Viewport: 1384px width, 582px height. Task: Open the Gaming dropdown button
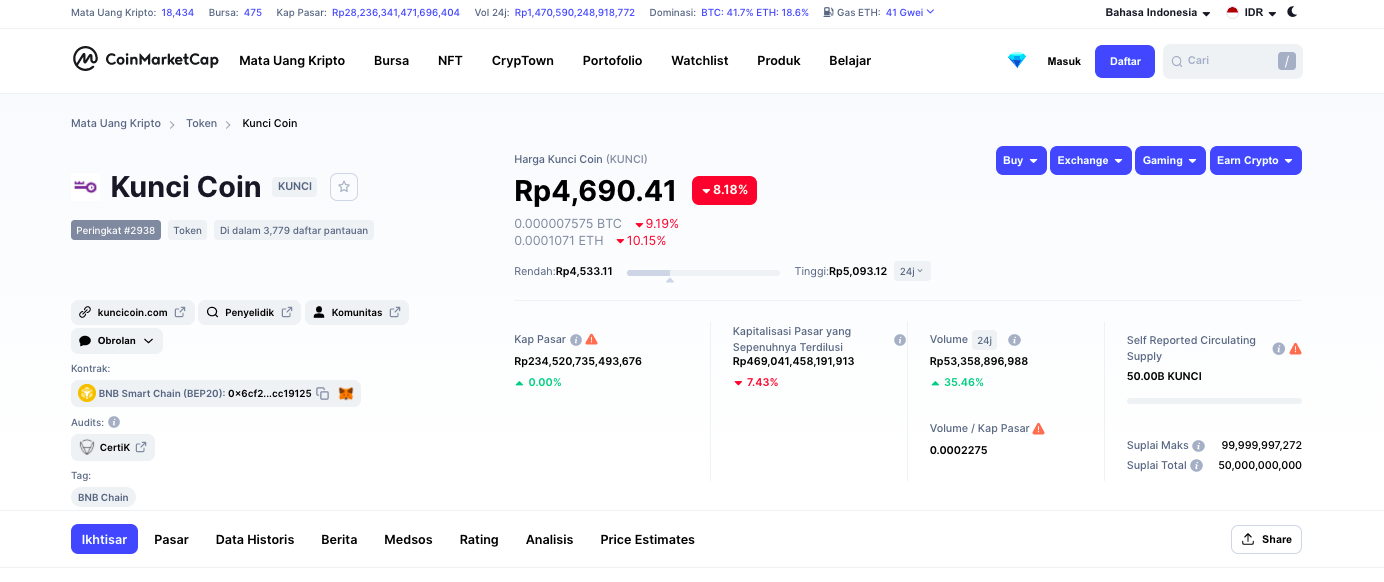(1170, 161)
